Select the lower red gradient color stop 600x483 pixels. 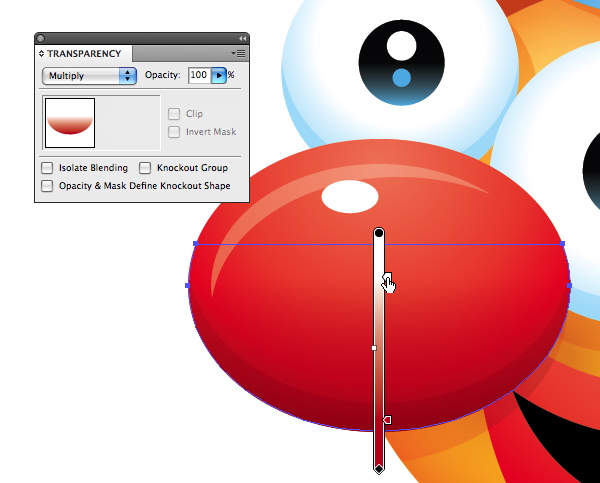coord(387,420)
